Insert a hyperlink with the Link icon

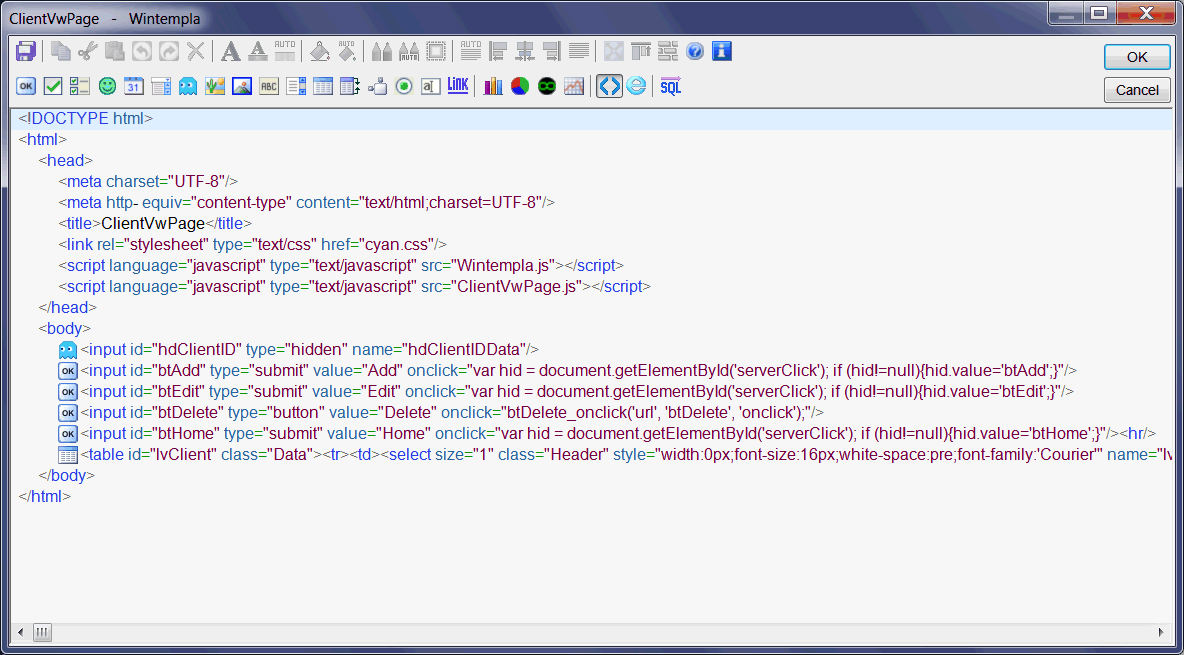pyautogui.click(x=458, y=85)
